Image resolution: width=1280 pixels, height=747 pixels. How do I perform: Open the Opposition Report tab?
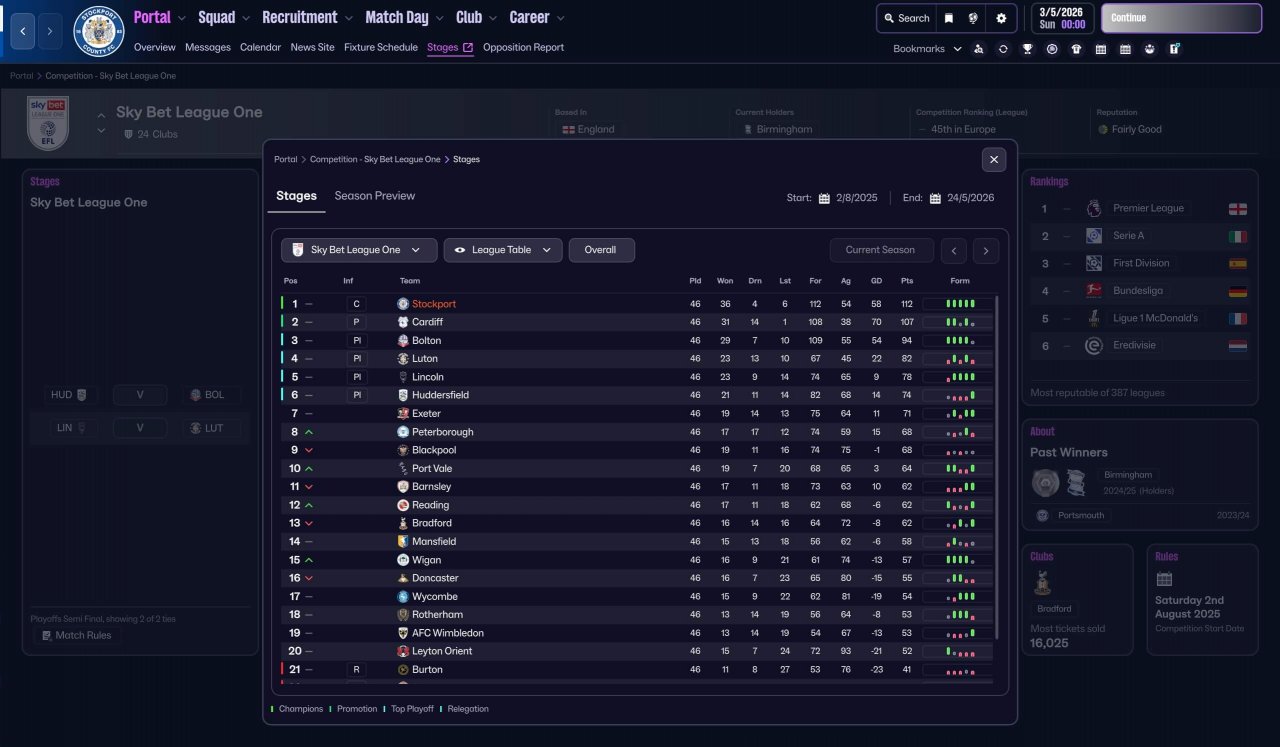(523, 47)
